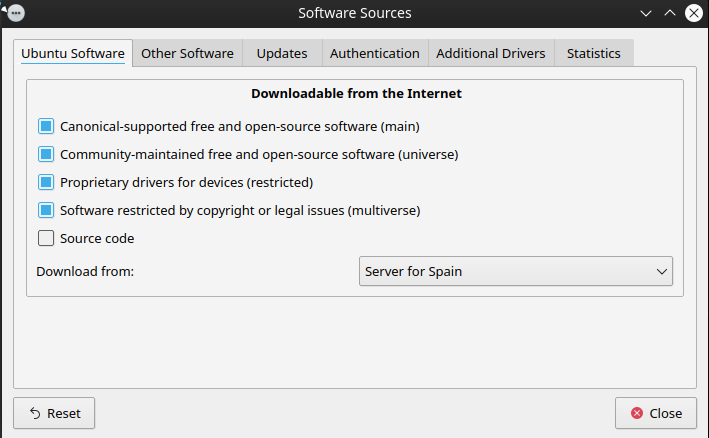
Task: Toggle Proprietary drivers for devices (restricted)
Action: pos(46,183)
